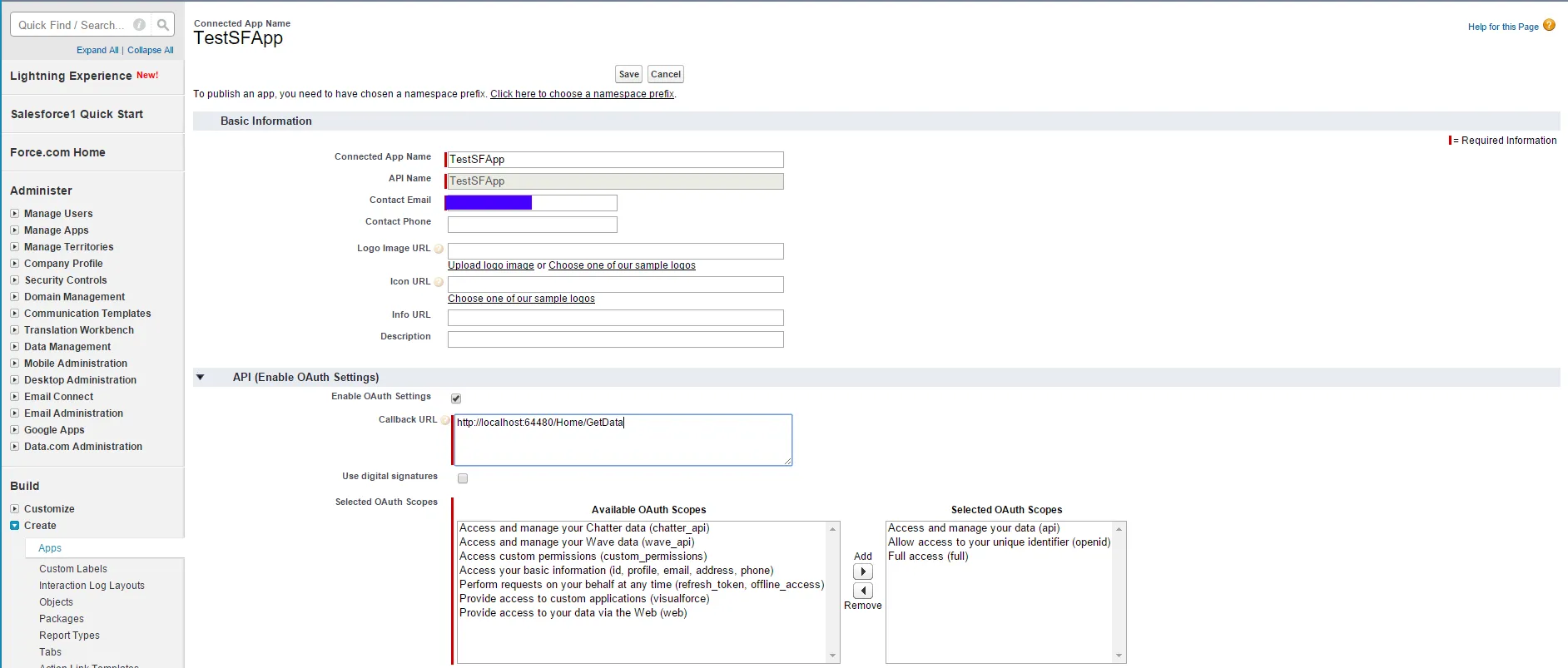
Task: Collapse the API (Enable OAuth Settings) section
Action: pyautogui.click(x=201, y=378)
